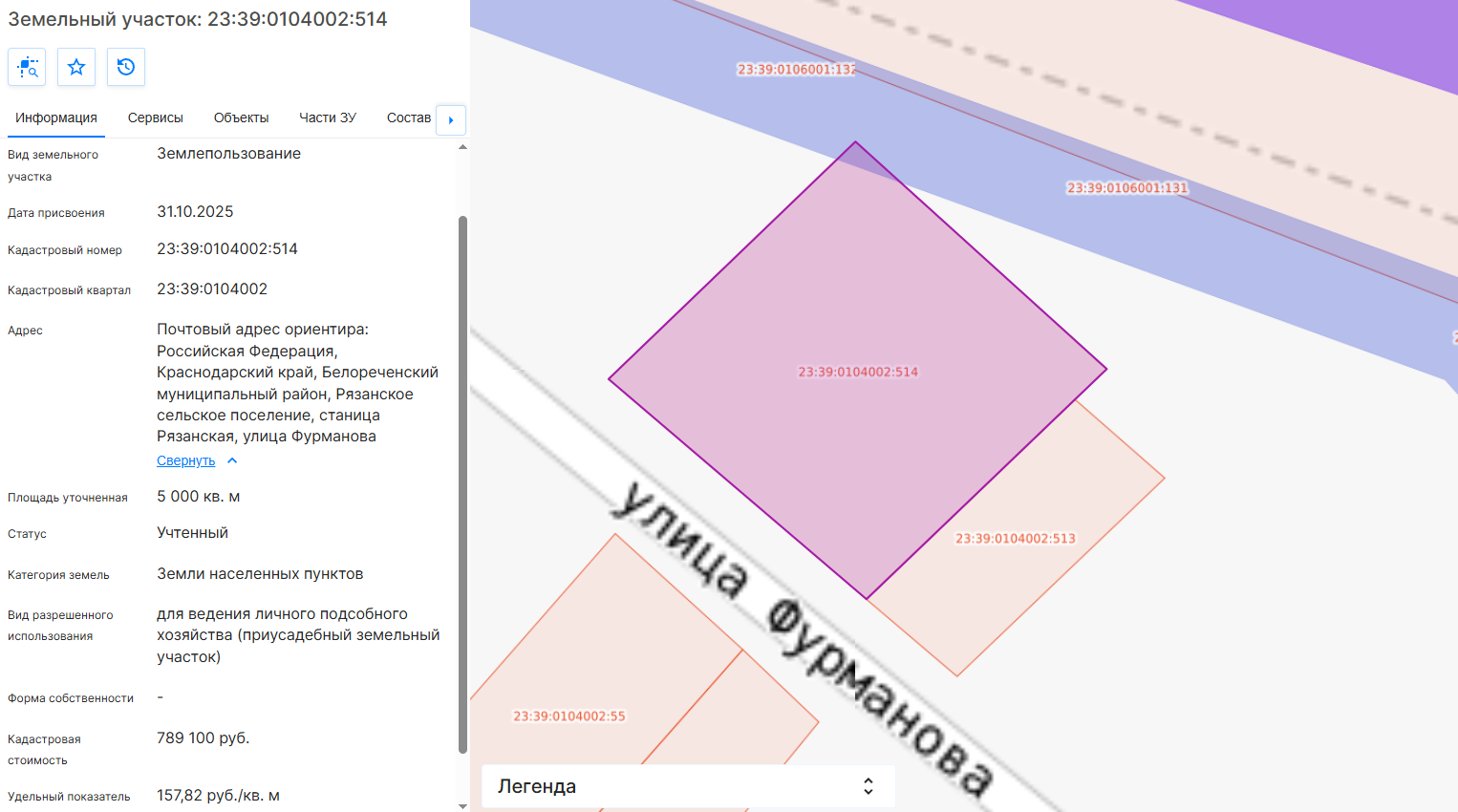The width and height of the screenshot is (1458, 812).
Task: Select parcel 23:39:0104002:55 on the map
Action: pos(569,716)
